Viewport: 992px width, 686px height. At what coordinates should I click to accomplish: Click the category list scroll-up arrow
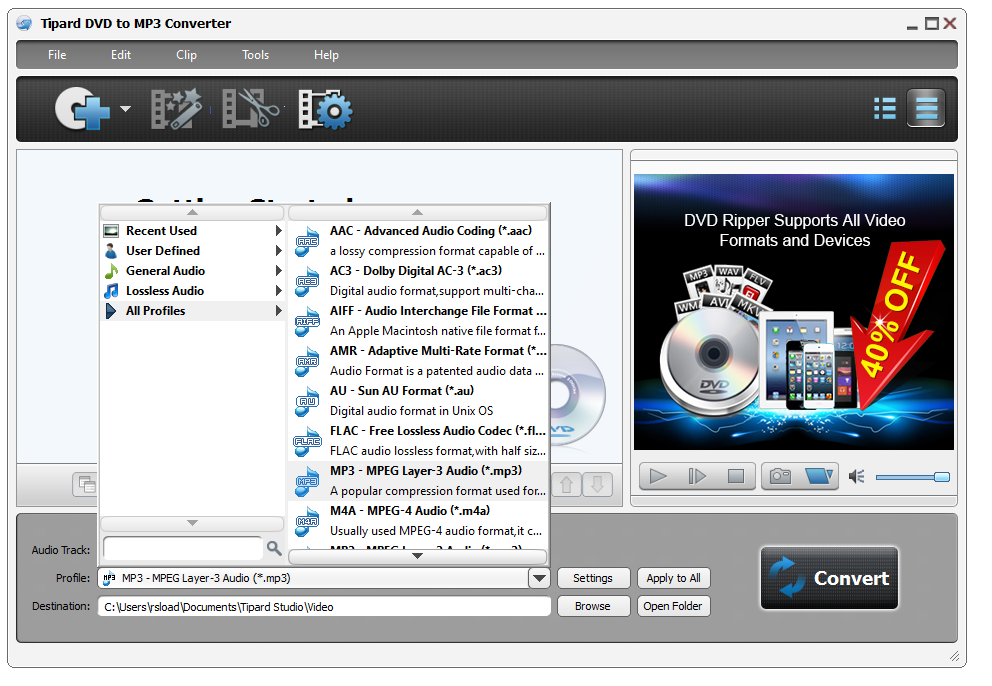pyautogui.click(x=192, y=213)
